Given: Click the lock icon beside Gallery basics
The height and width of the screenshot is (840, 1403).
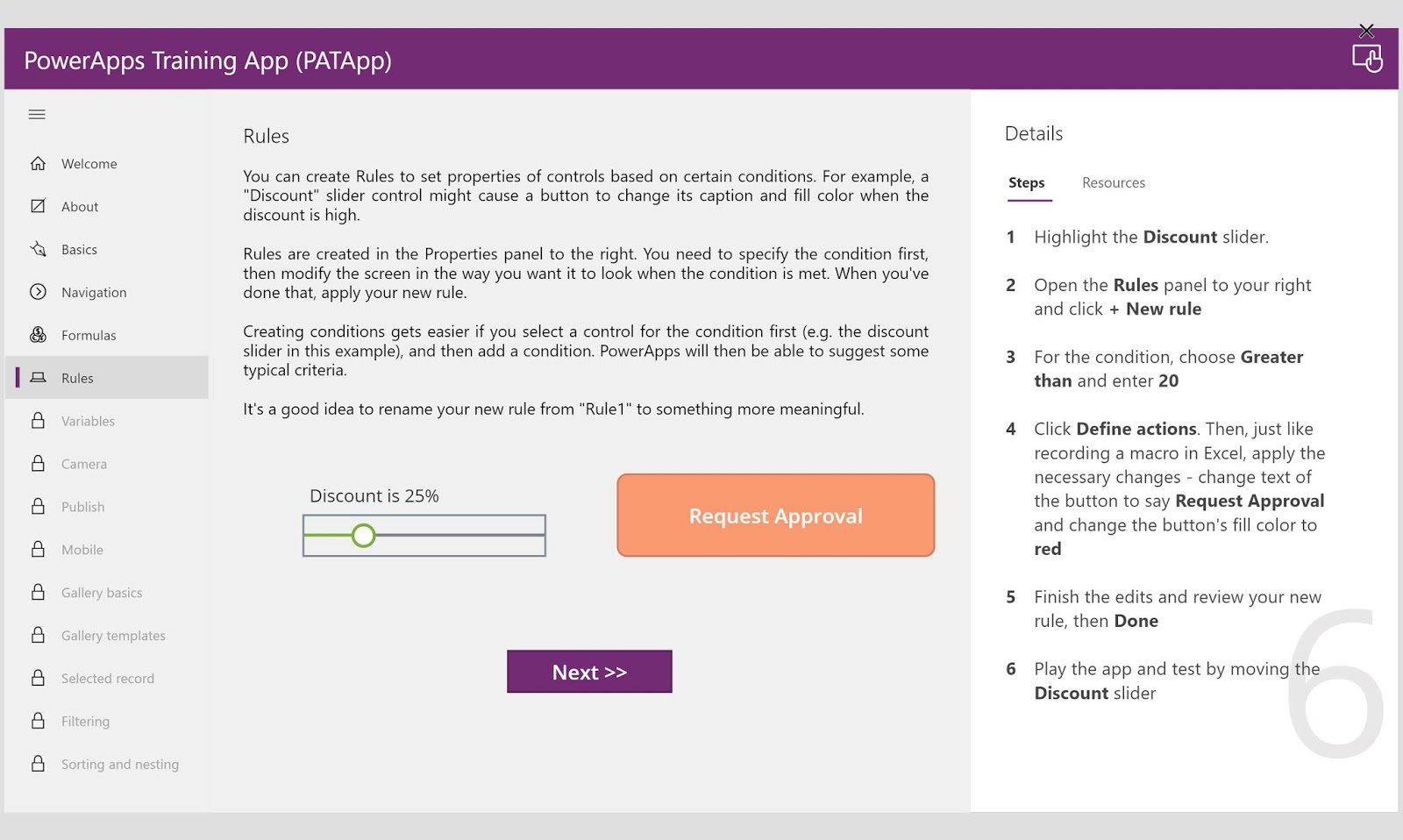Looking at the screenshot, I should point(38,593).
